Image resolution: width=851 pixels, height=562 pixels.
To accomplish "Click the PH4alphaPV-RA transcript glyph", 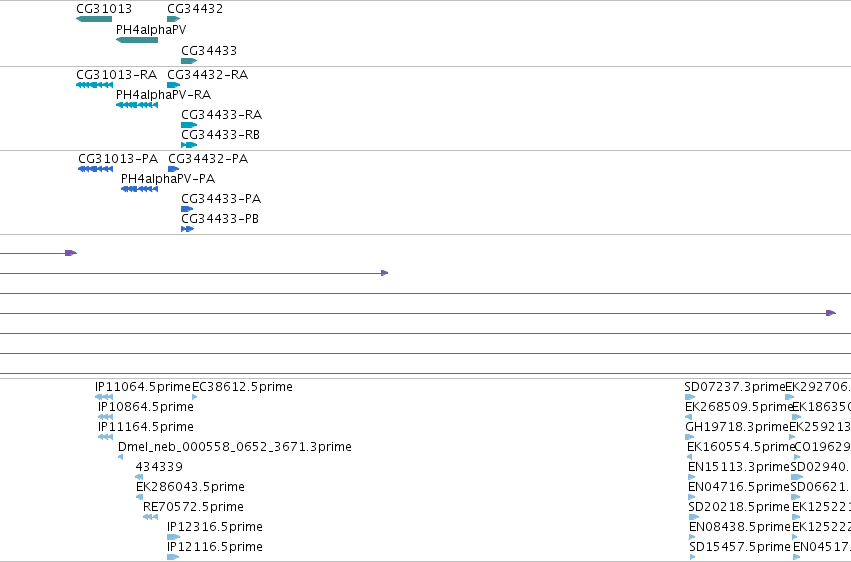I will (137, 105).
